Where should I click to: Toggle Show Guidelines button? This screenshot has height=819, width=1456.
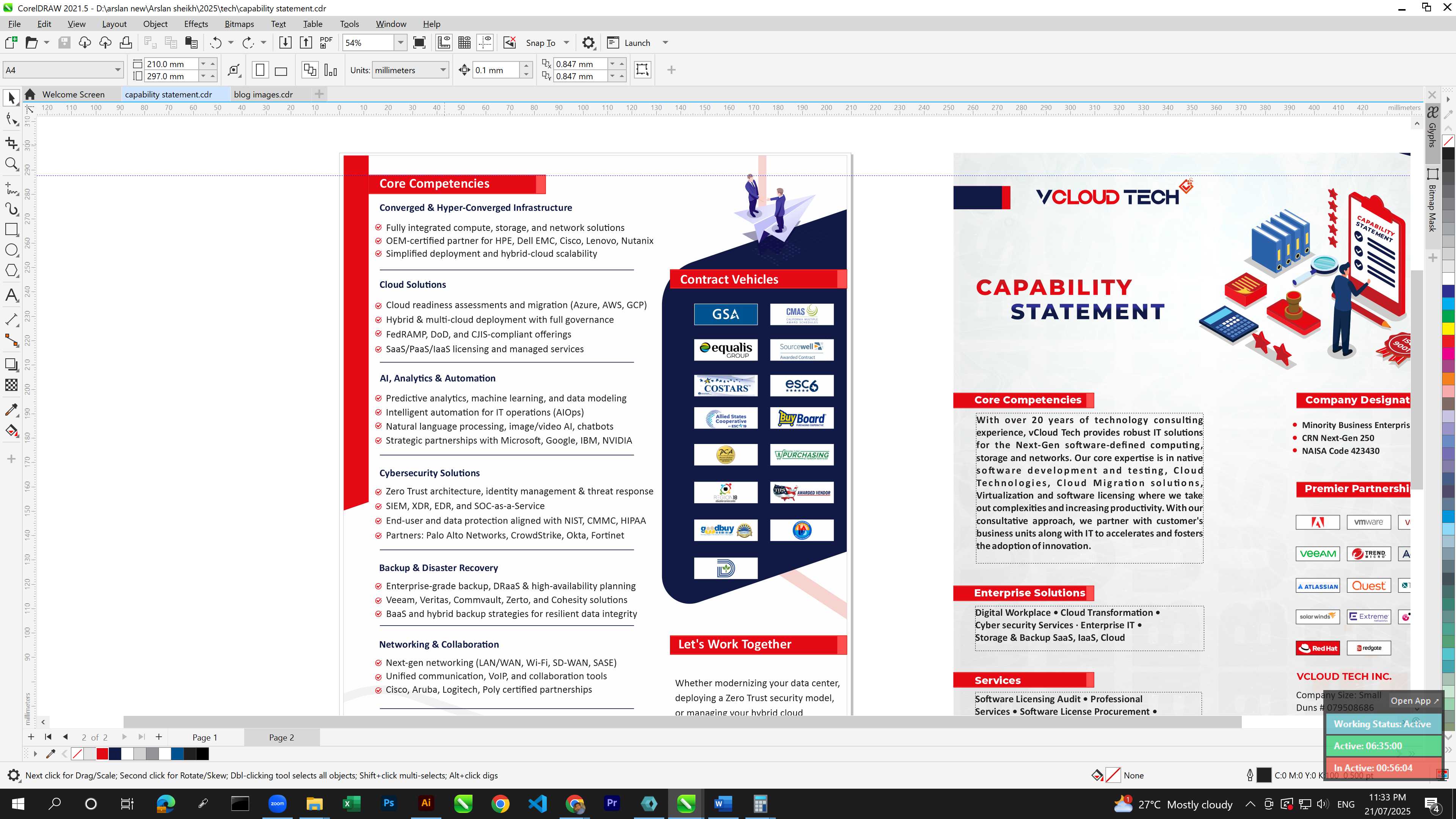coord(485,42)
